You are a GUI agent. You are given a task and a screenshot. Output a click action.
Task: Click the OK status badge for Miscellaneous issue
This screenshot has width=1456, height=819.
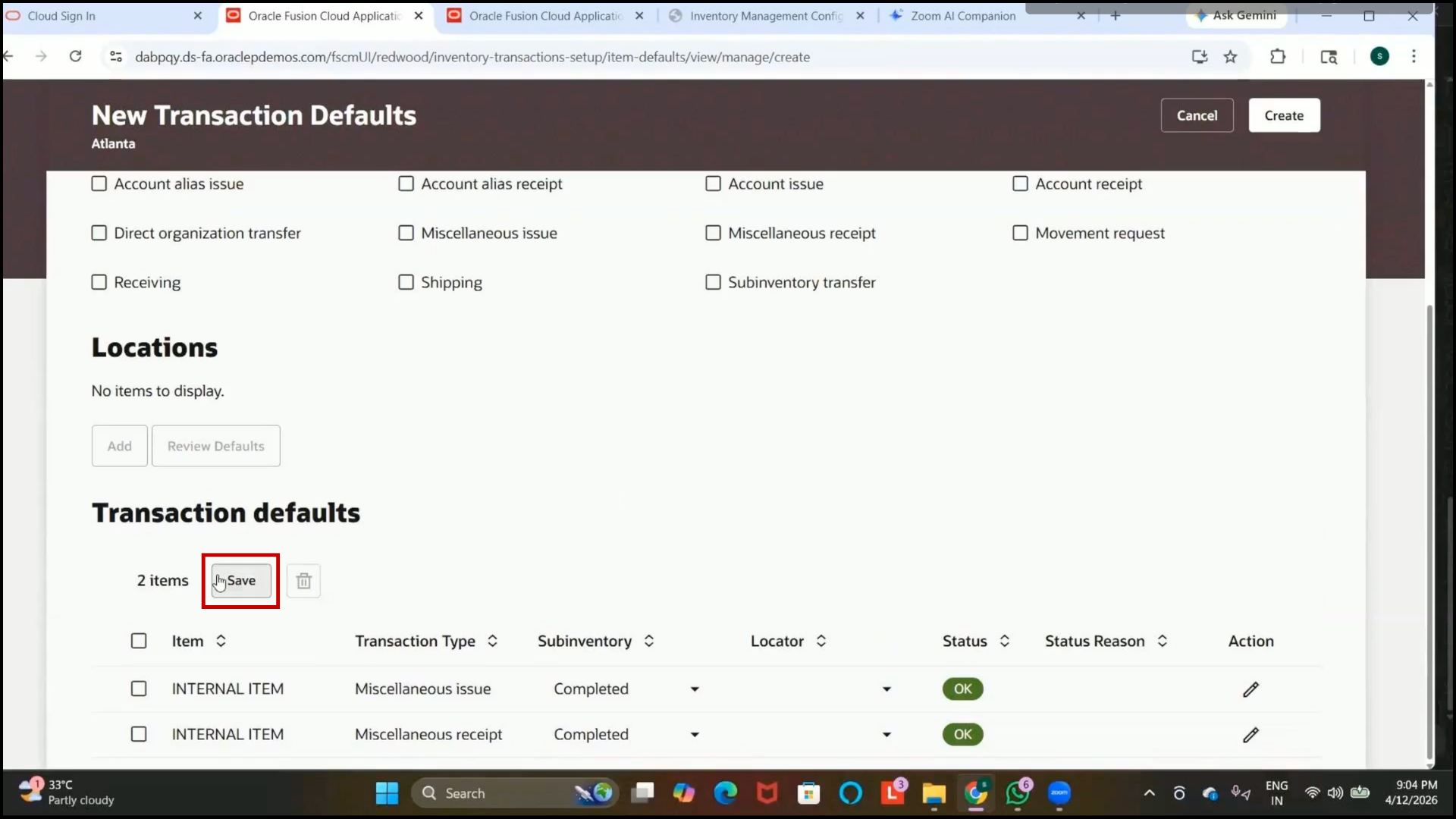click(x=962, y=689)
